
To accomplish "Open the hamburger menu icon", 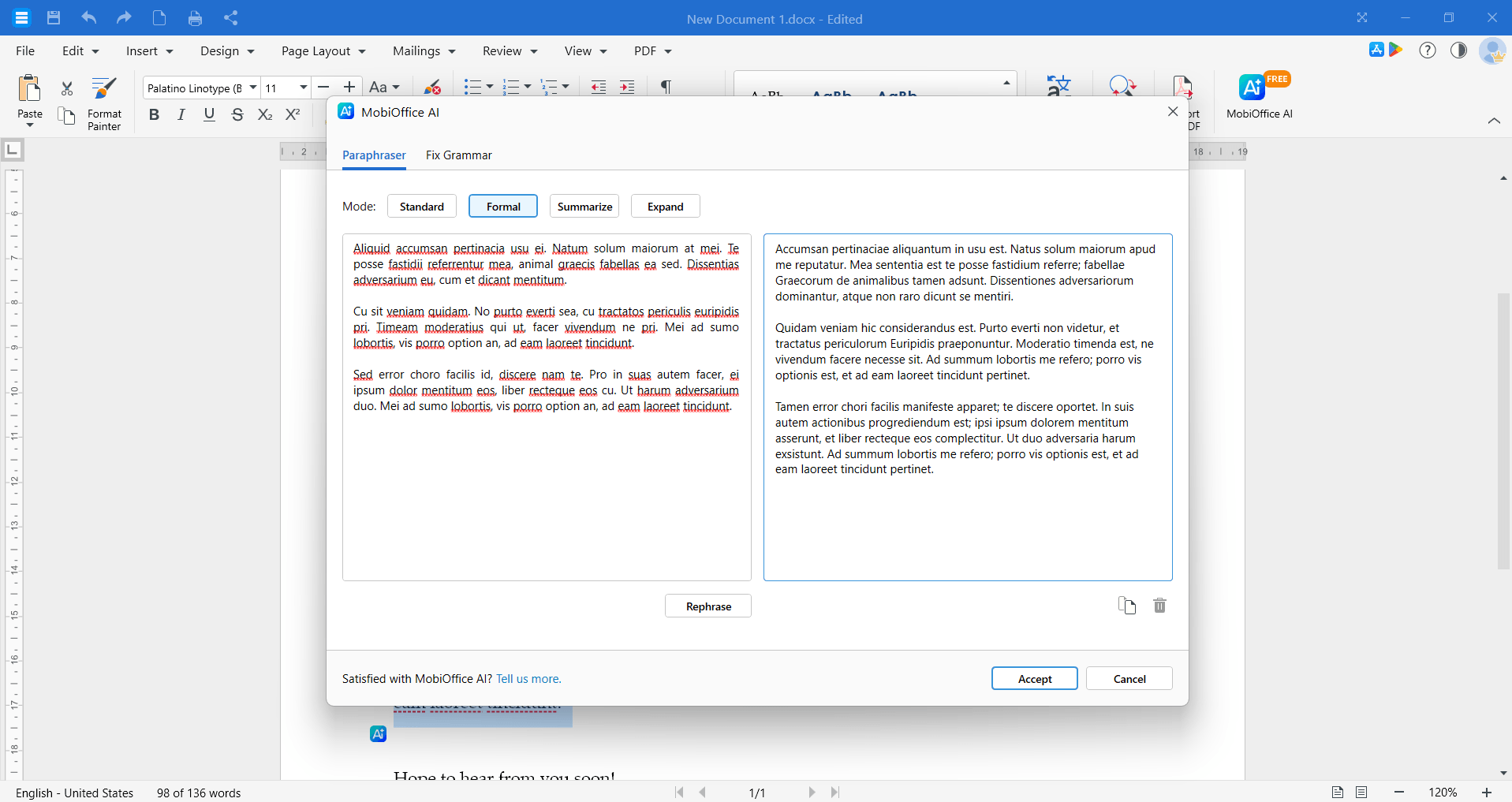I will 21,17.
